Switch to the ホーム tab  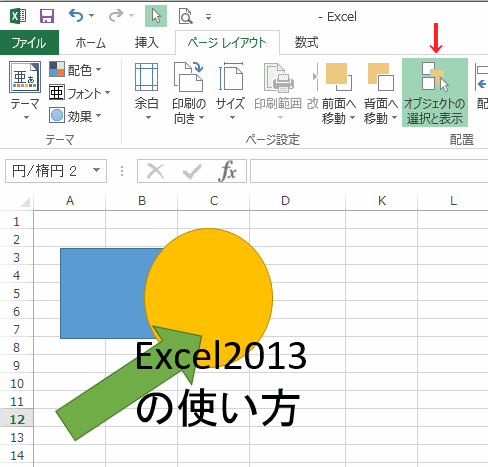pos(90,43)
